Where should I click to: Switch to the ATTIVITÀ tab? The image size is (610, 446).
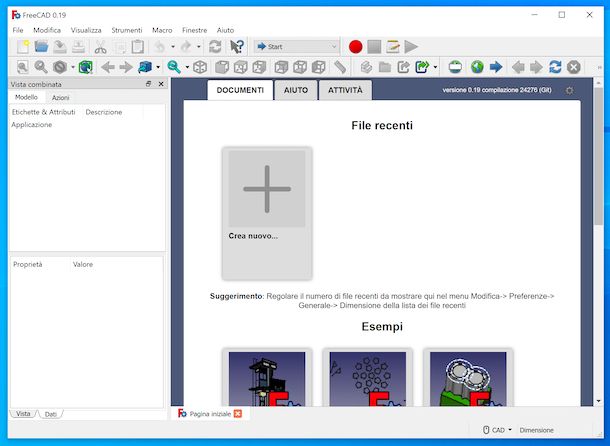coord(345,90)
